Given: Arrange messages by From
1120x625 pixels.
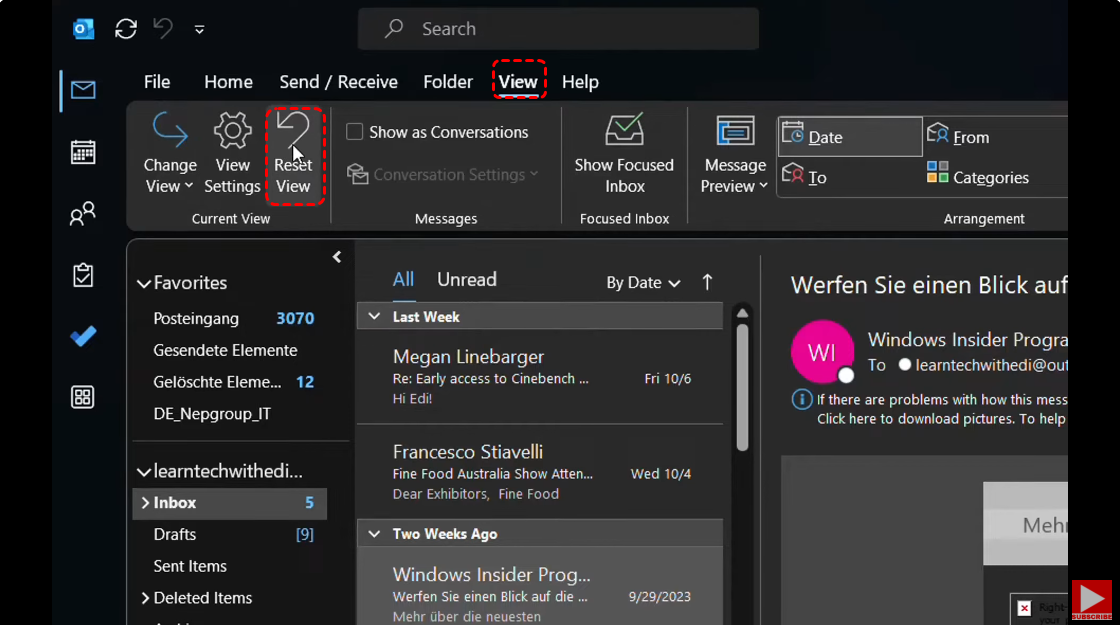Looking at the screenshot, I should tap(958, 137).
